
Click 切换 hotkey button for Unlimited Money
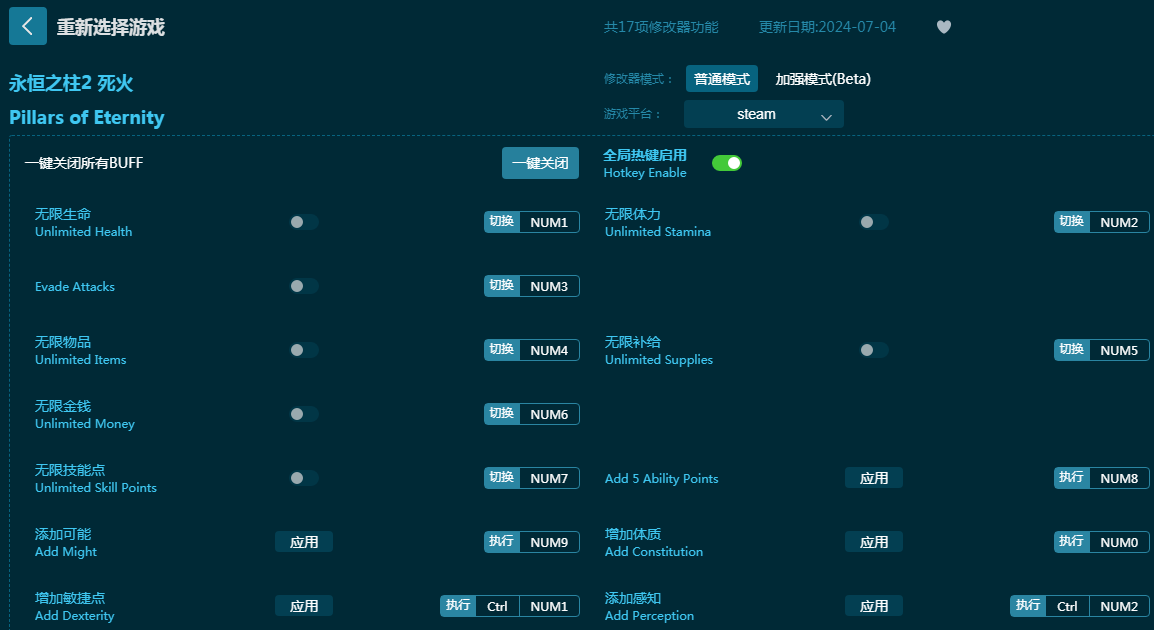(x=502, y=414)
